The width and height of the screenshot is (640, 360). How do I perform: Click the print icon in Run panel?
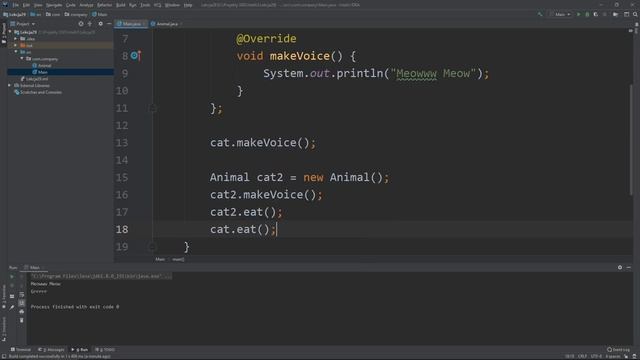click(x=22, y=312)
